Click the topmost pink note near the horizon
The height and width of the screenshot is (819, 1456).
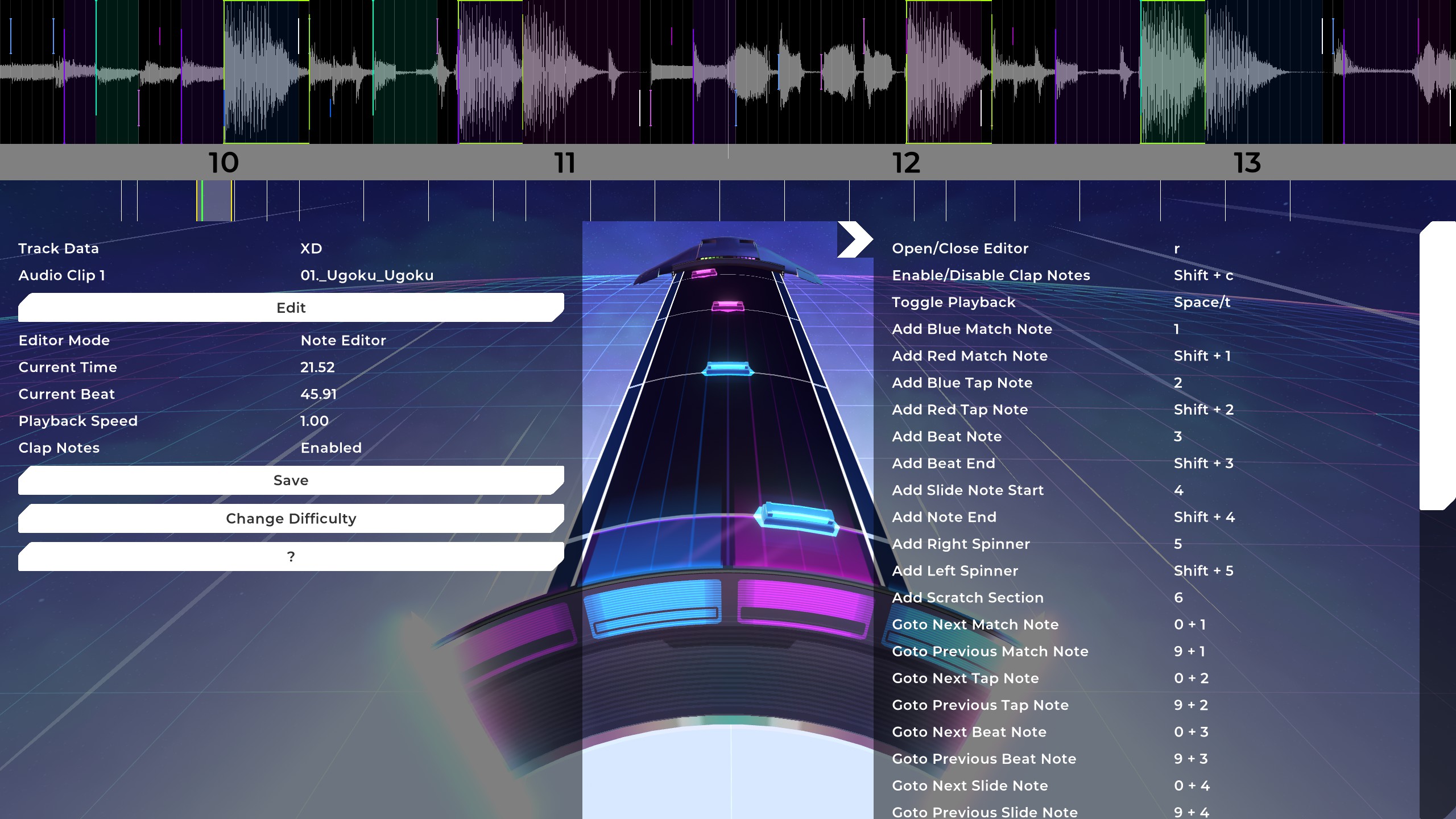tap(704, 274)
